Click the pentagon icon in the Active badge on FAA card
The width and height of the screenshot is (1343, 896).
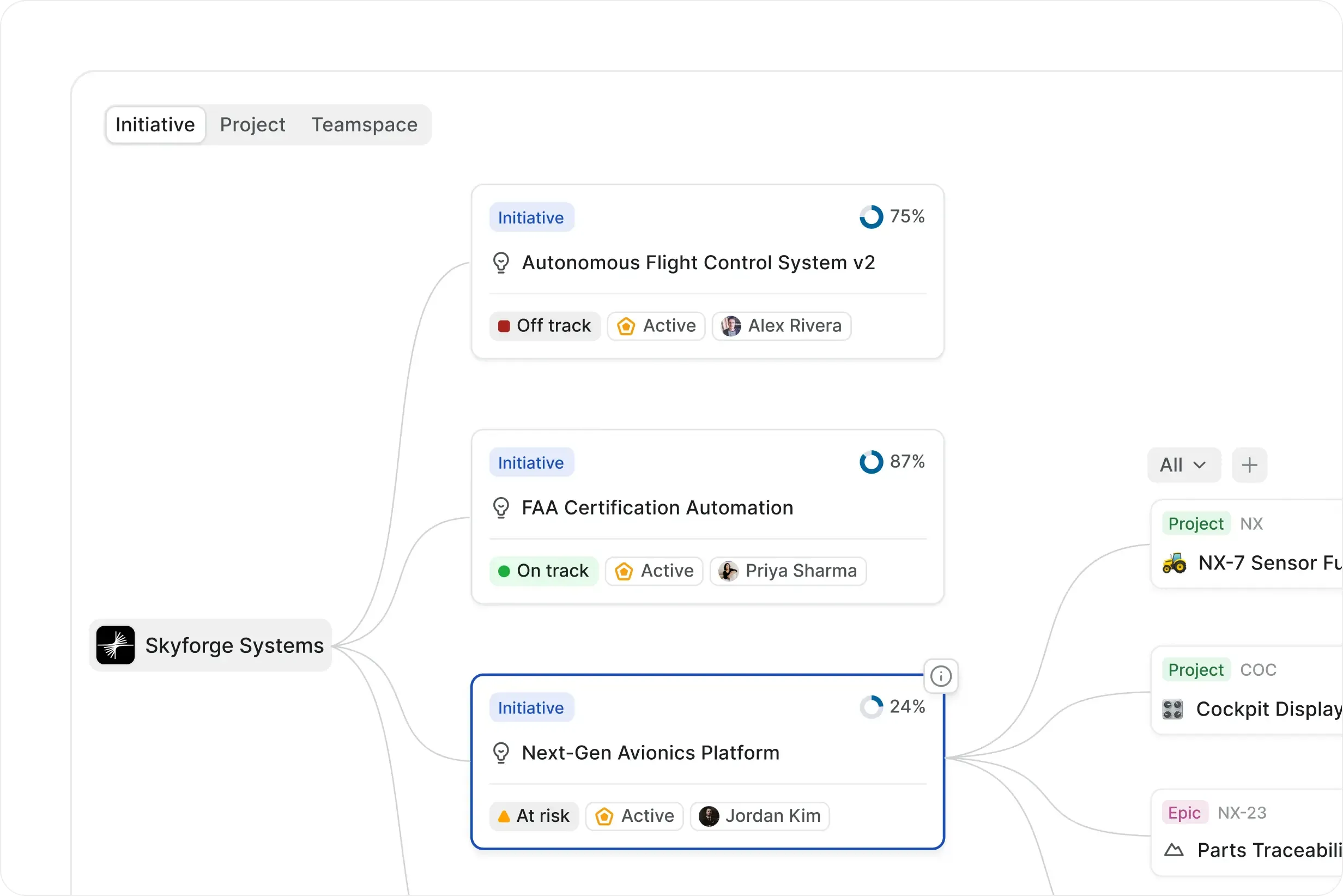[624, 571]
